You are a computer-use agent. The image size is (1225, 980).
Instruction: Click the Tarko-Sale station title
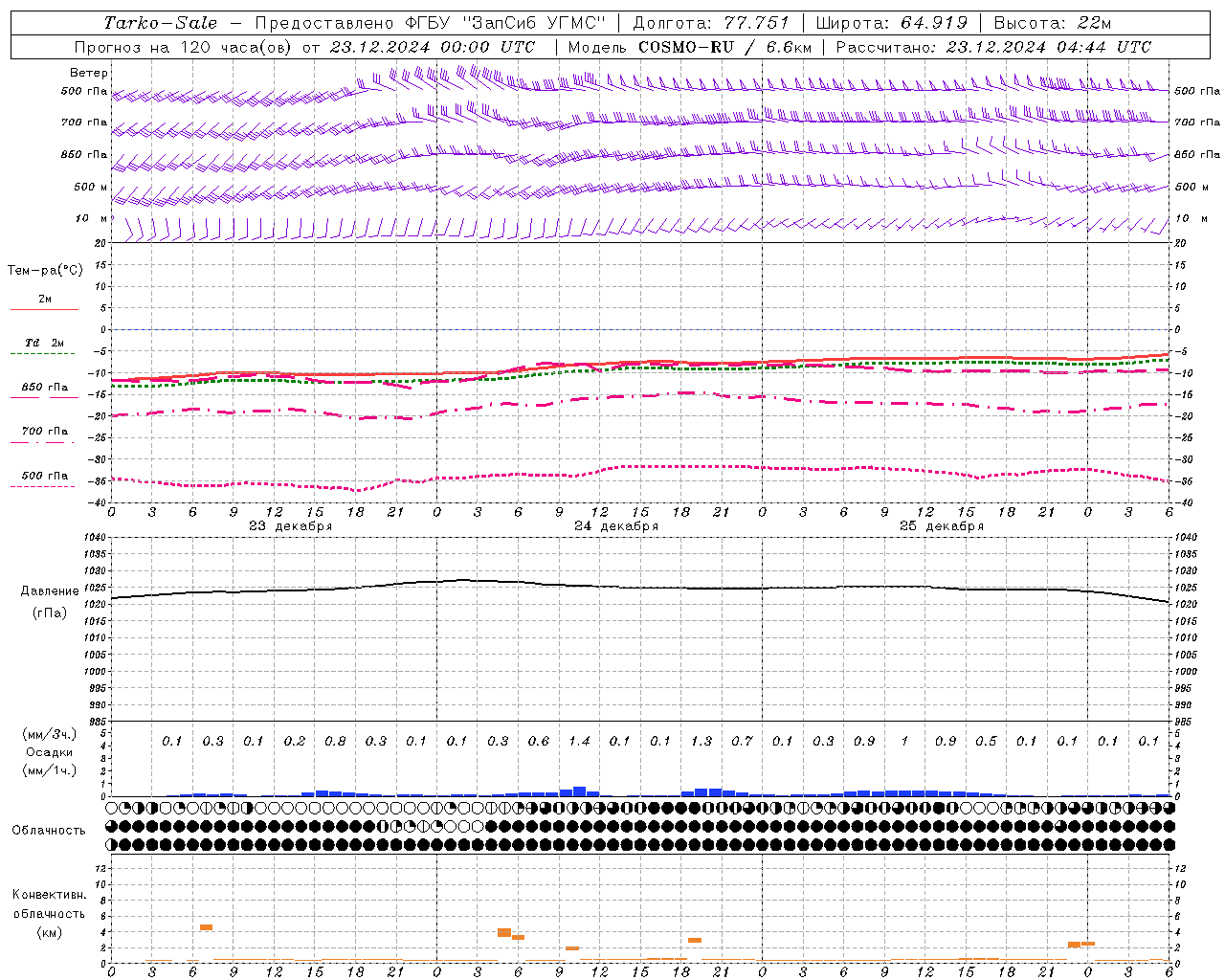(161, 23)
